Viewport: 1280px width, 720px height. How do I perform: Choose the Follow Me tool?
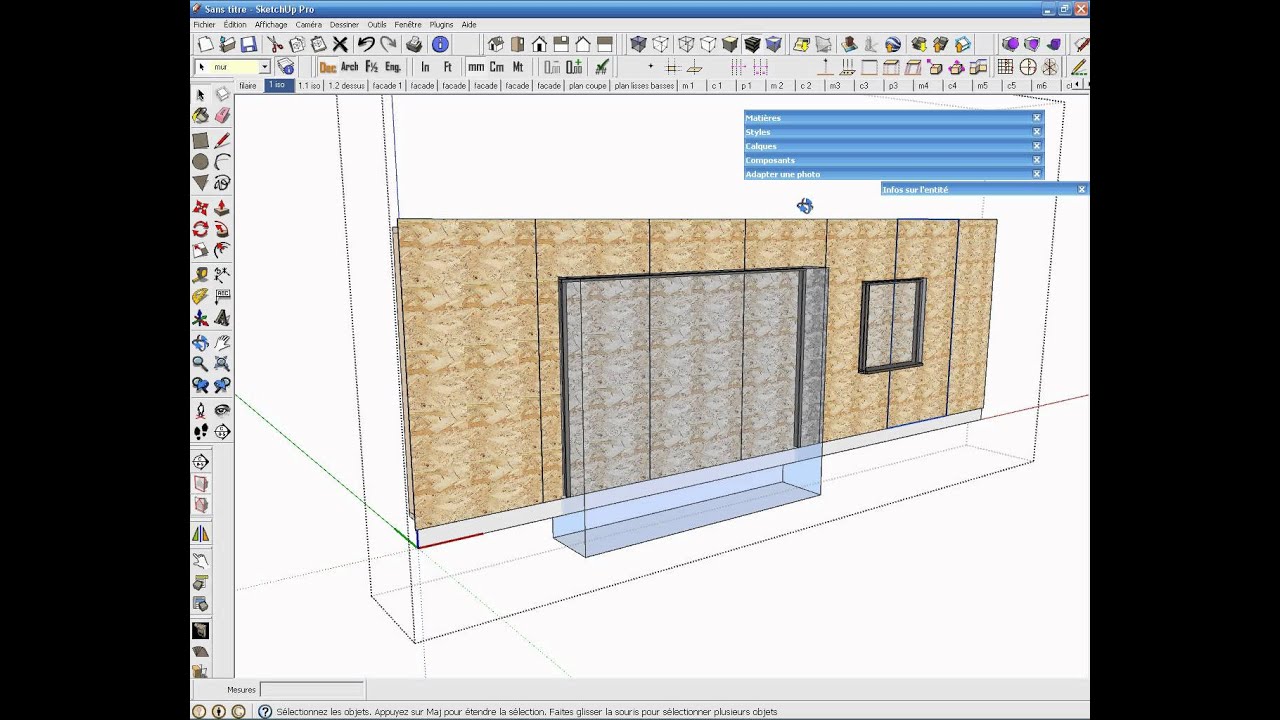pyautogui.click(x=222, y=229)
